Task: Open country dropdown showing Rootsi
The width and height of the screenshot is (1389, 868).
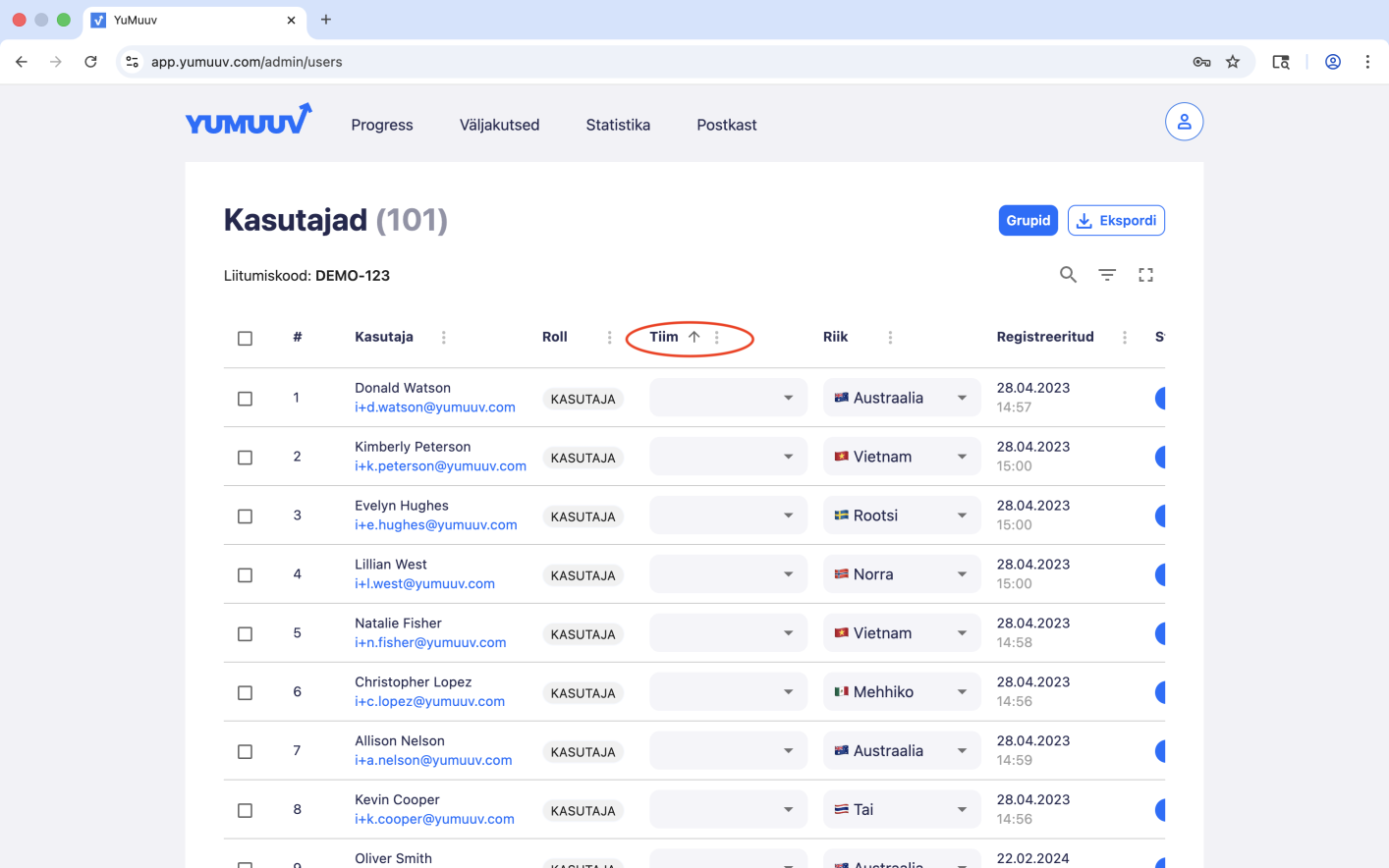Action: click(x=901, y=515)
